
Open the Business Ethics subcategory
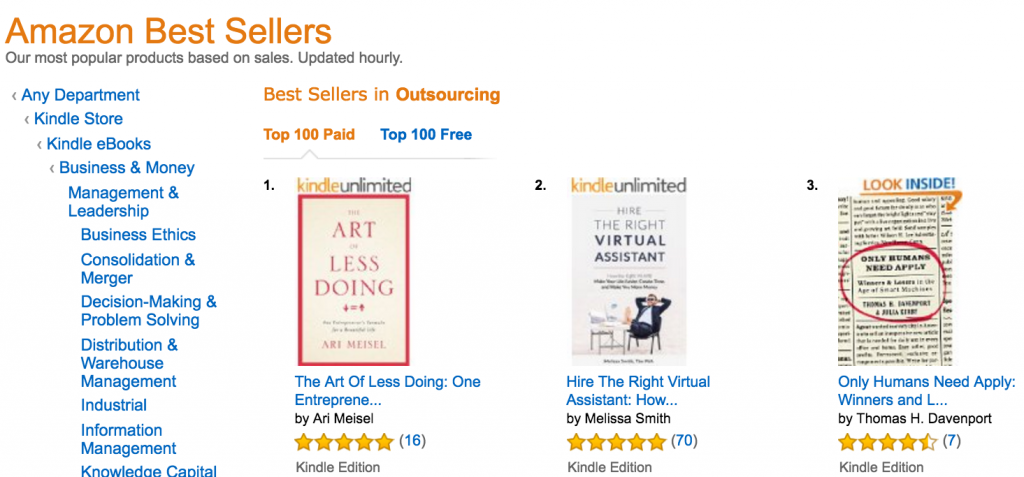(x=138, y=235)
